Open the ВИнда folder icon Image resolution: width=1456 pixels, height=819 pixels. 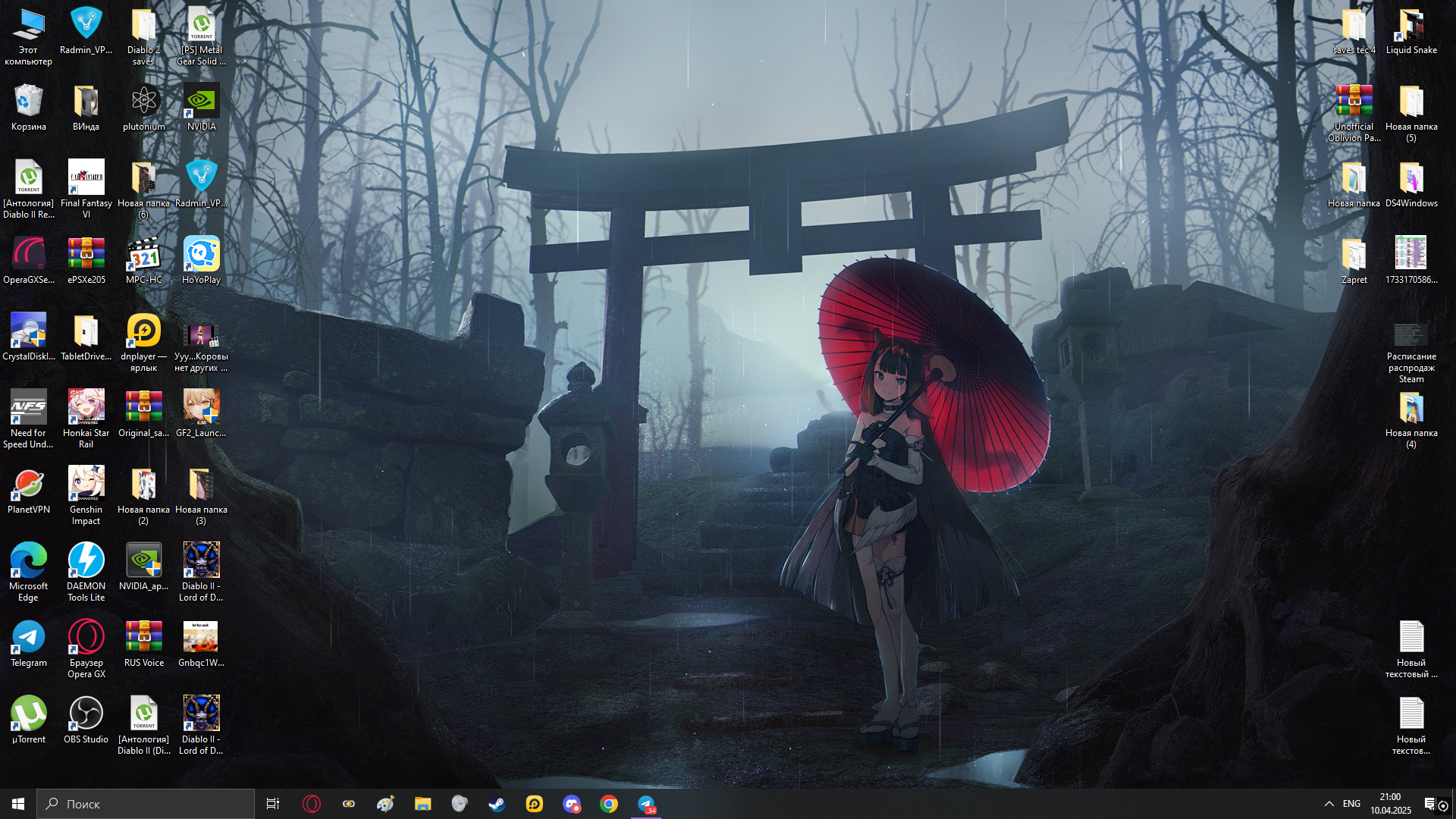coord(86,108)
